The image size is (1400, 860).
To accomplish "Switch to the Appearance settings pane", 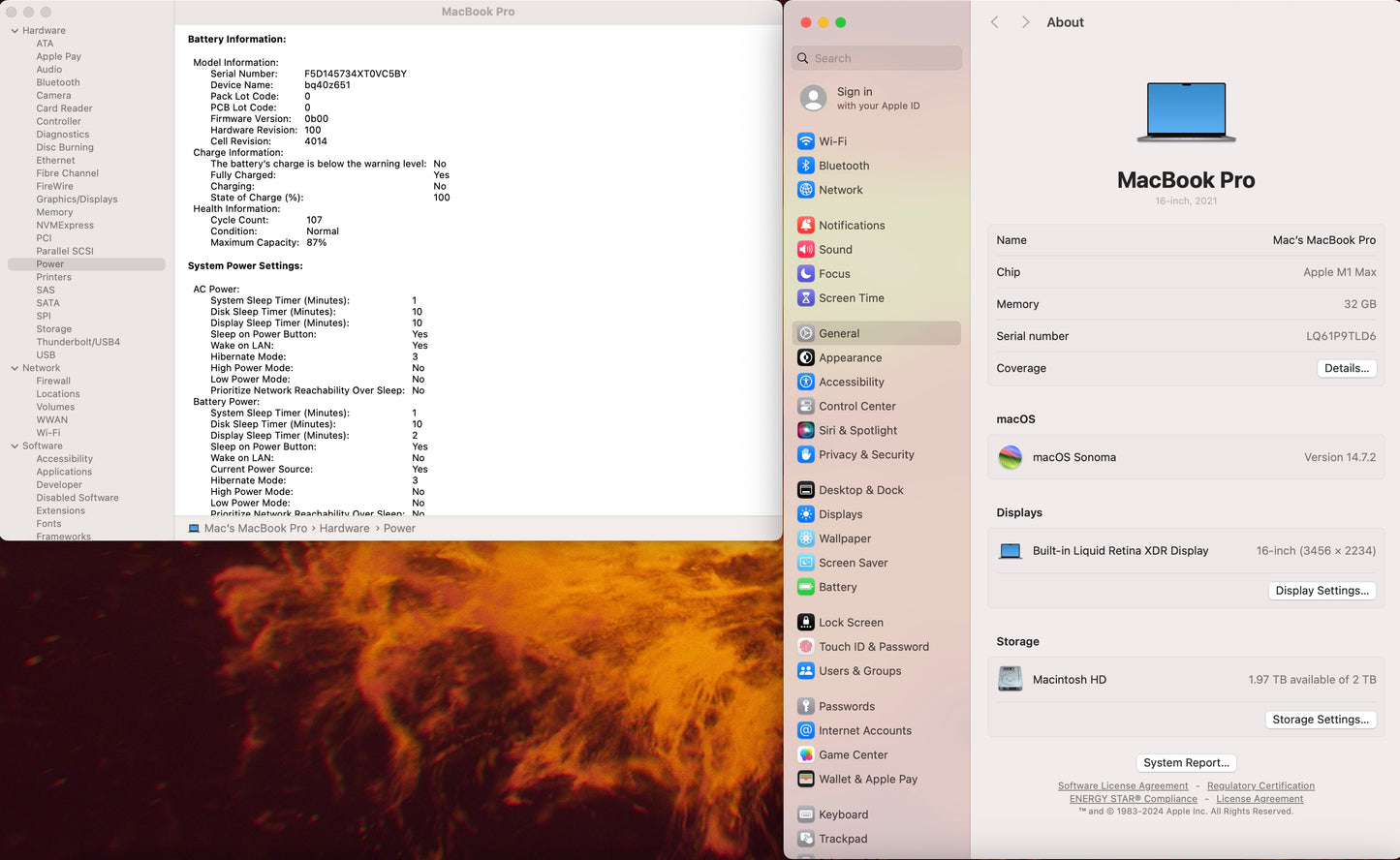I will click(x=850, y=358).
